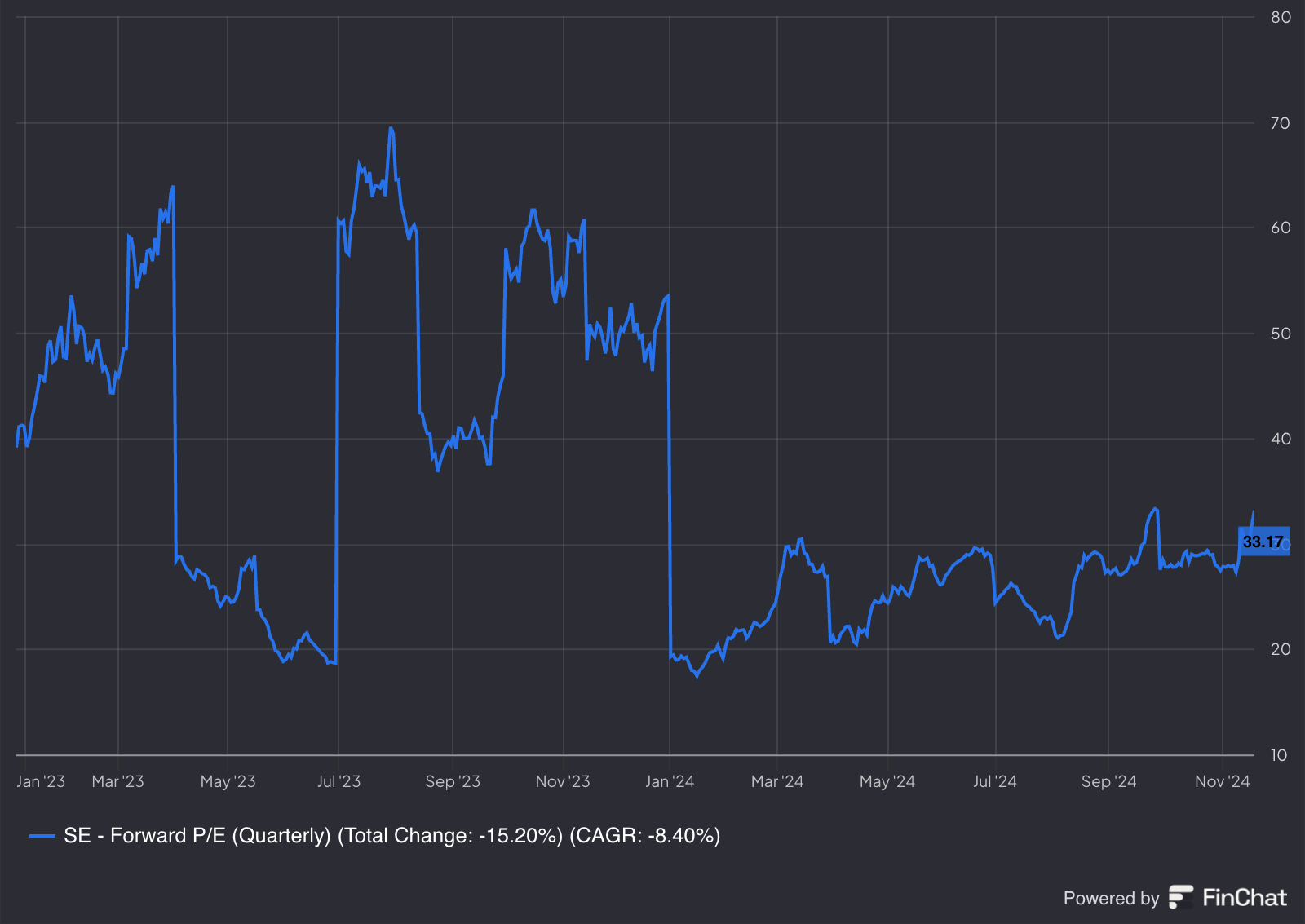The image size is (1305, 924).
Task: Click the Mar '24 axis label
Action: (777, 781)
